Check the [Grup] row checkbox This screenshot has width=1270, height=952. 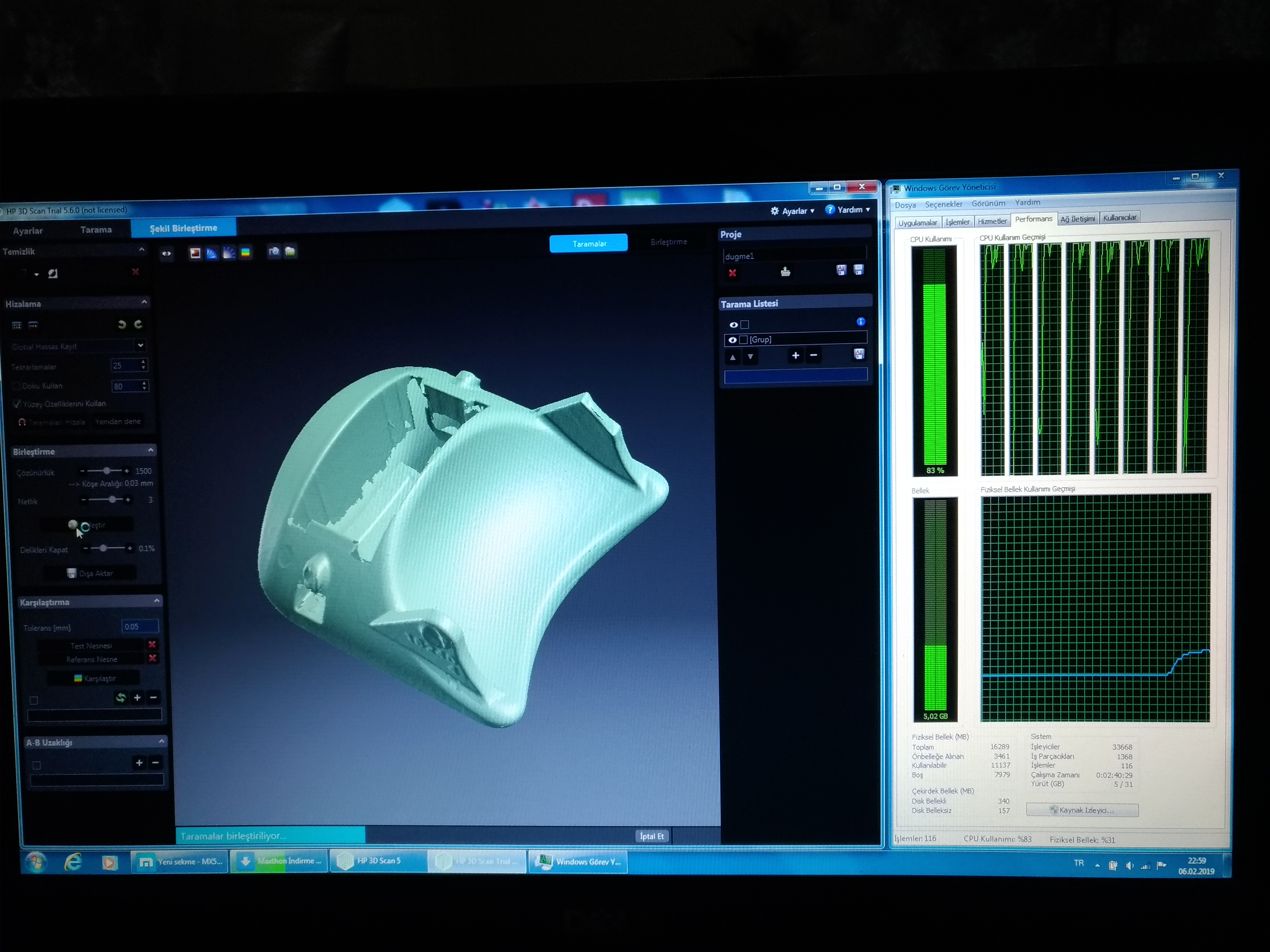click(x=744, y=340)
